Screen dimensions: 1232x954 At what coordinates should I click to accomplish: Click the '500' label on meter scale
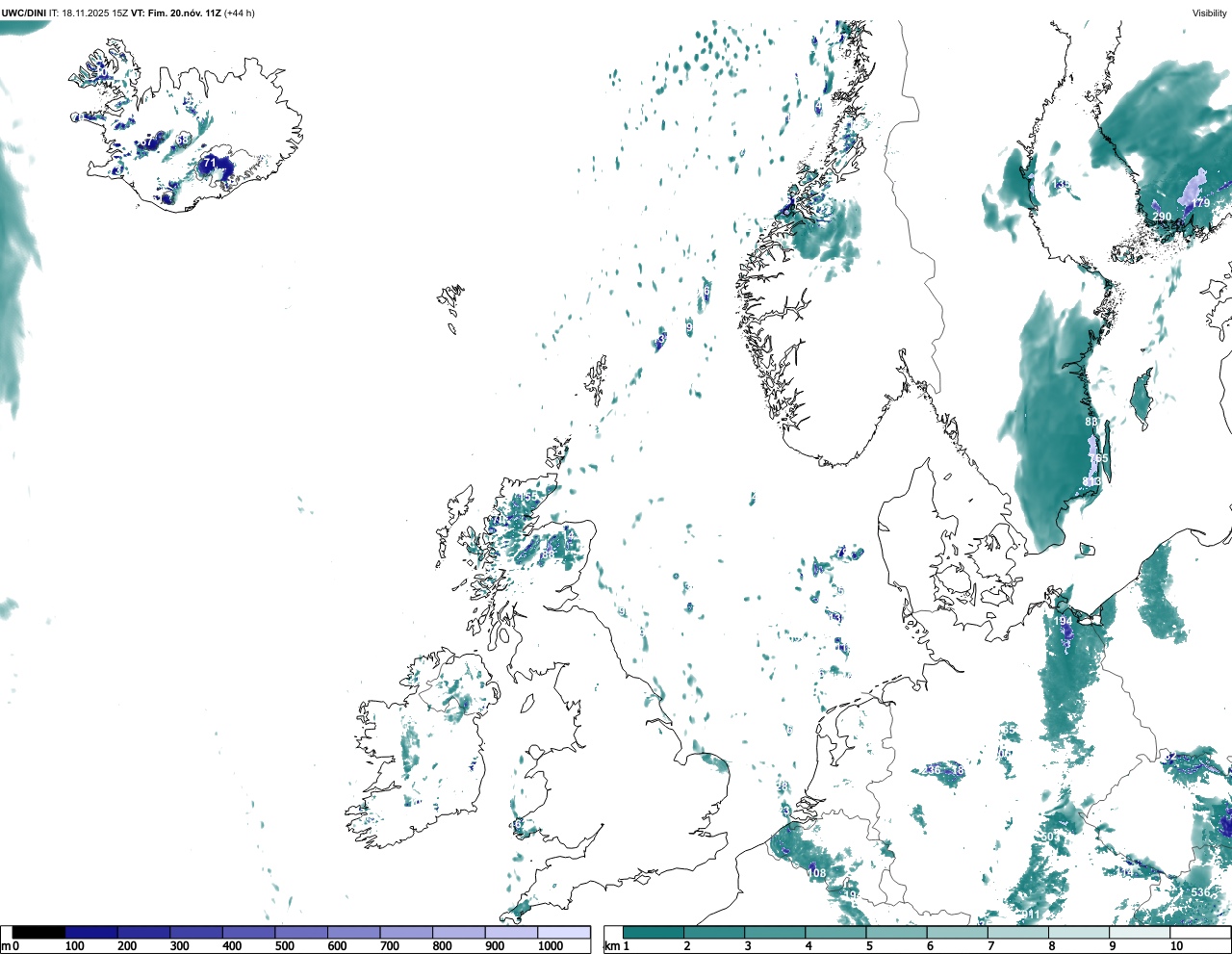click(x=285, y=946)
